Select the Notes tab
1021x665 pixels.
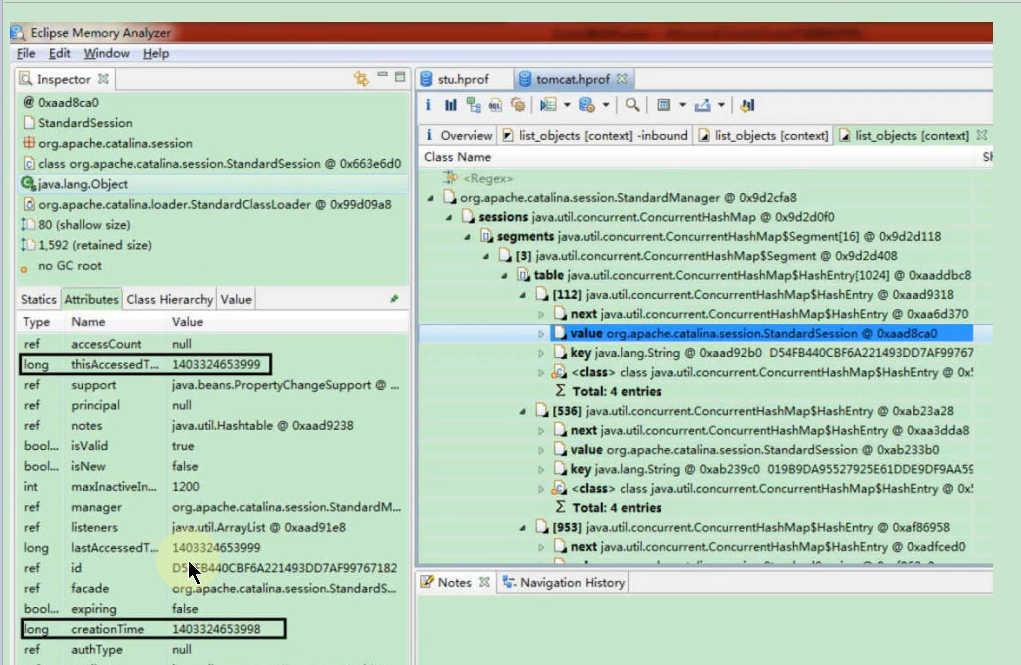pyautogui.click(x=455, y=582)
